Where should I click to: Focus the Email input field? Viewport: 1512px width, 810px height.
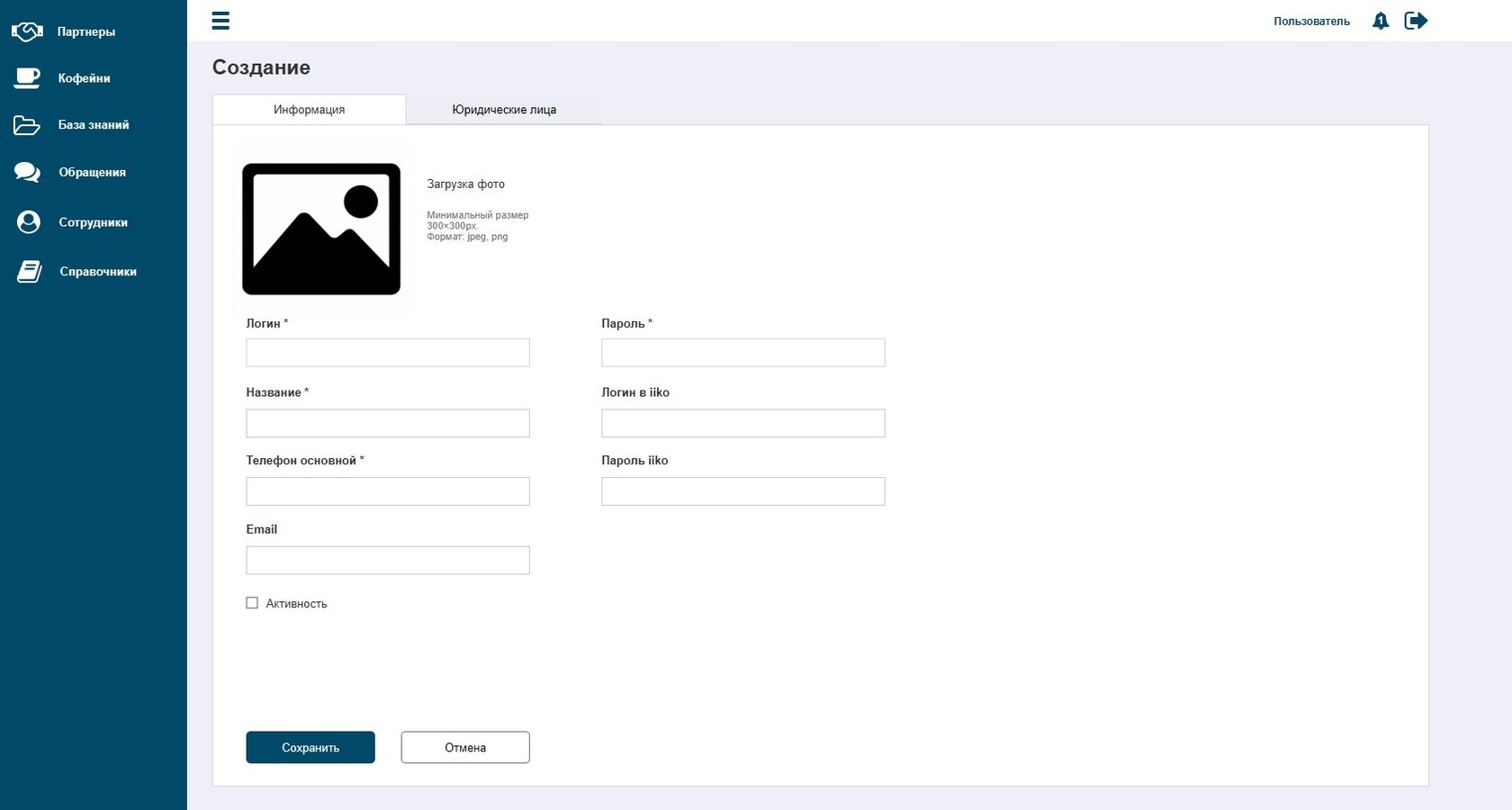tap(388, 560)
